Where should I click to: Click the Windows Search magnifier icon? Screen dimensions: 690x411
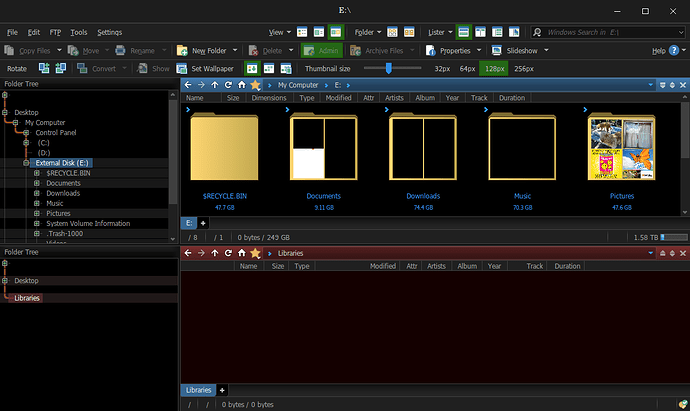(537, 32)
